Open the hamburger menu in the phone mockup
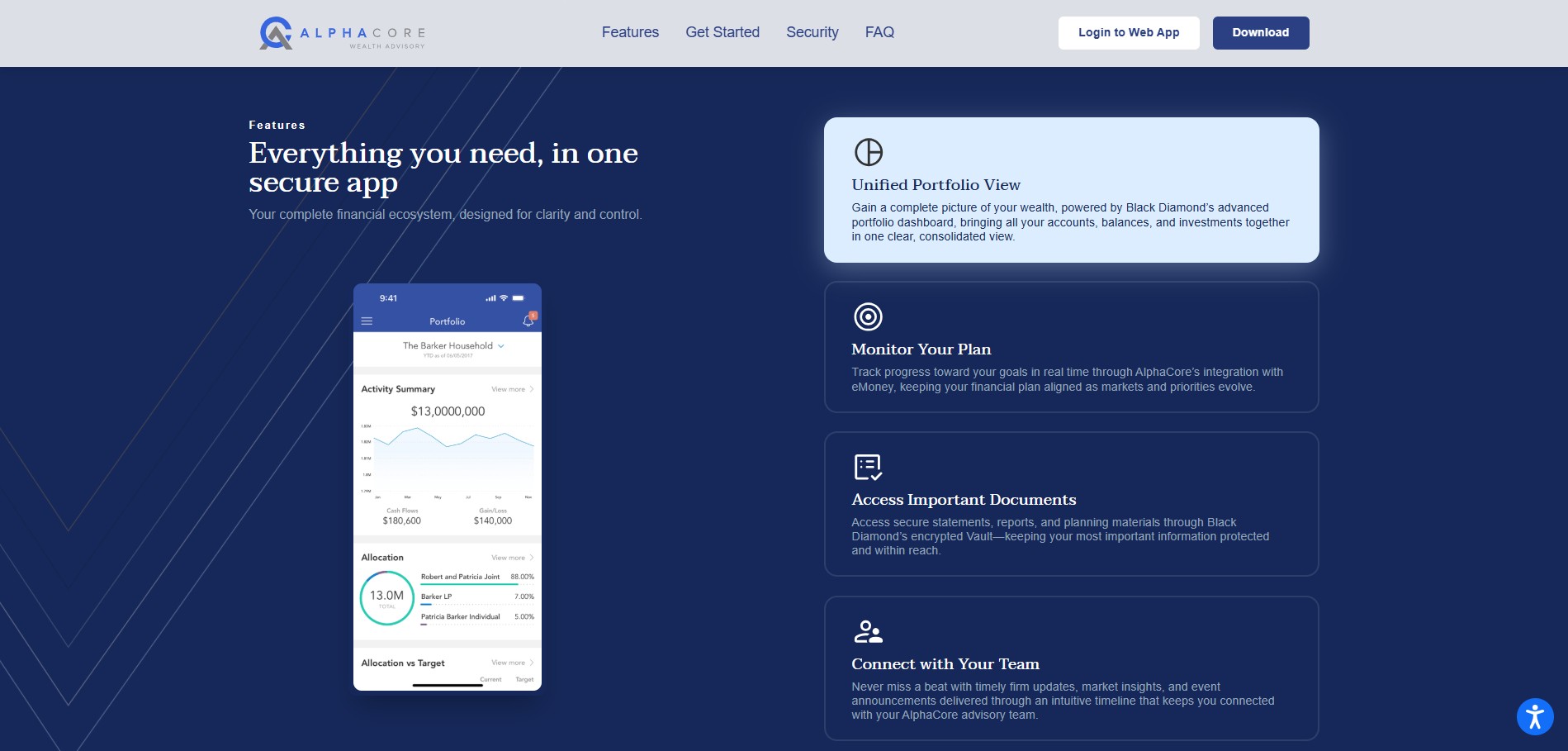This screenshot has height=751, width=1568. [367, 321]
